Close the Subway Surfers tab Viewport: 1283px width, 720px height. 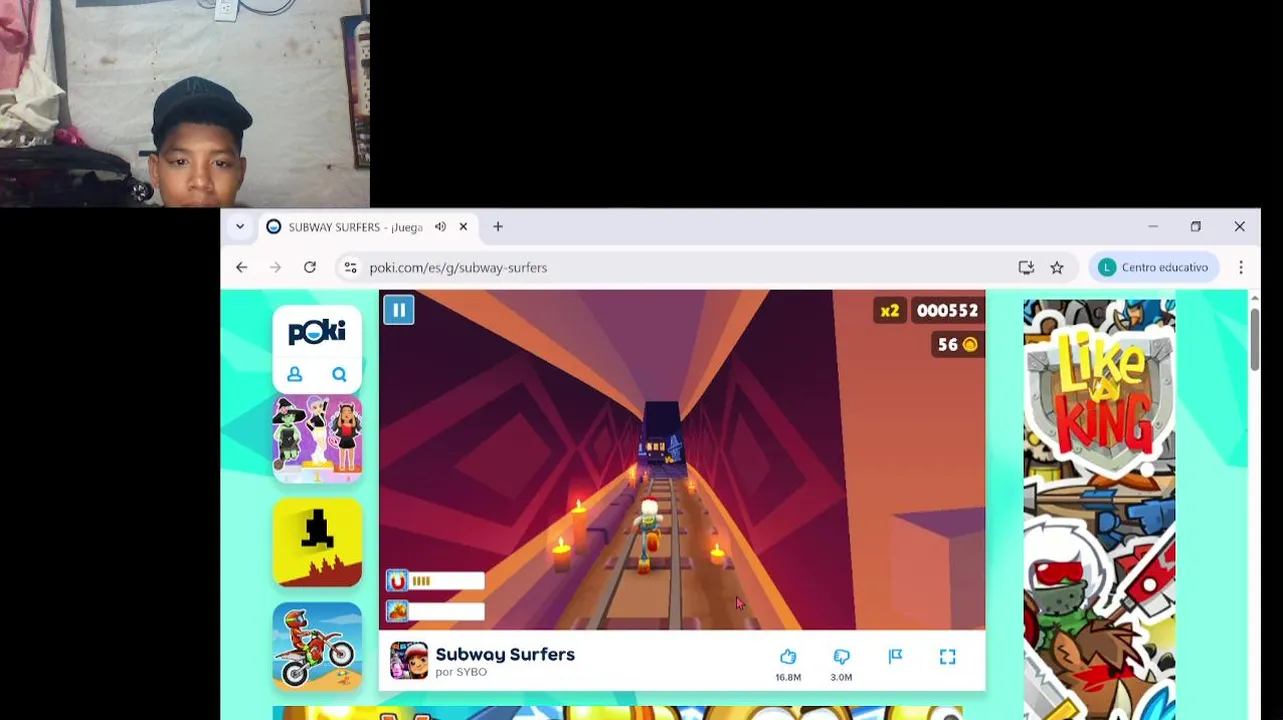coord(463,227)
